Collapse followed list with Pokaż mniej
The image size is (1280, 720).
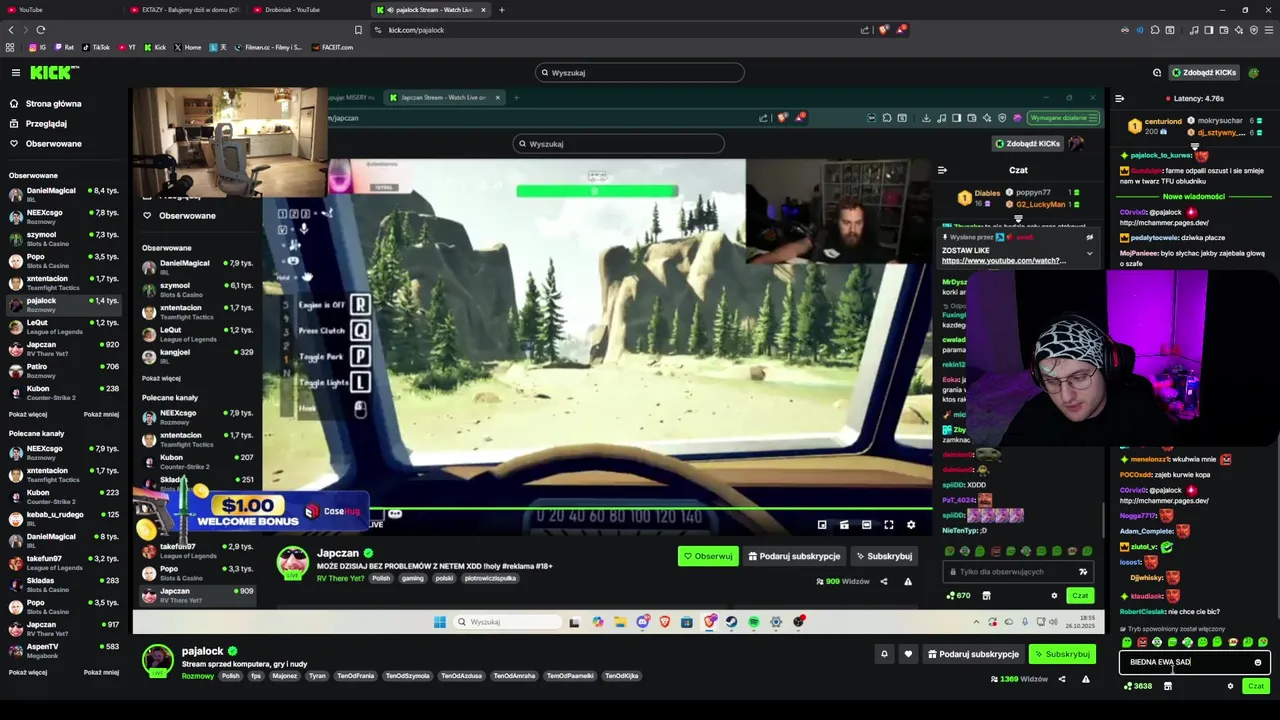coord(101,414)
